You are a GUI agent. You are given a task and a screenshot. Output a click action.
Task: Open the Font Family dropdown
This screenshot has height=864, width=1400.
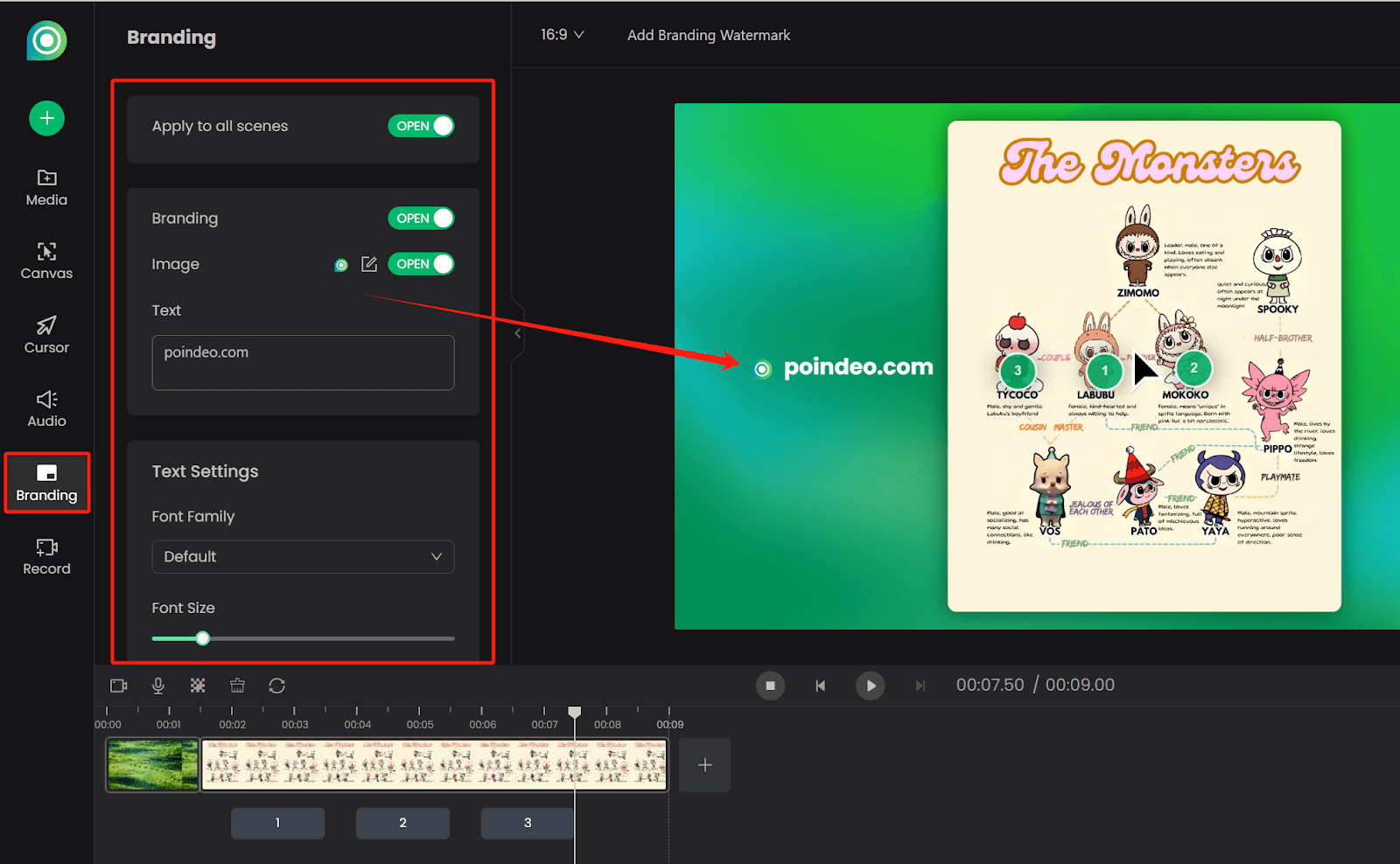coord(303,557)
